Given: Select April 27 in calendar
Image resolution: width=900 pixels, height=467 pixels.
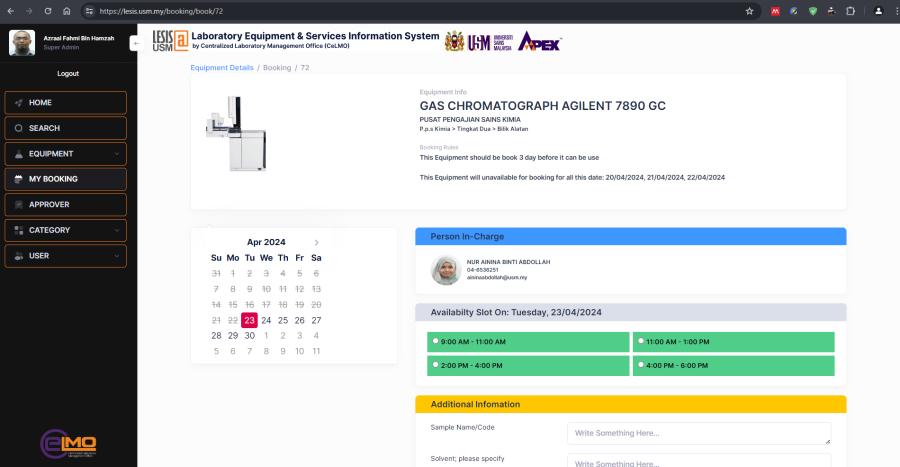Looking at the screenshot, I should coord(316,320).
